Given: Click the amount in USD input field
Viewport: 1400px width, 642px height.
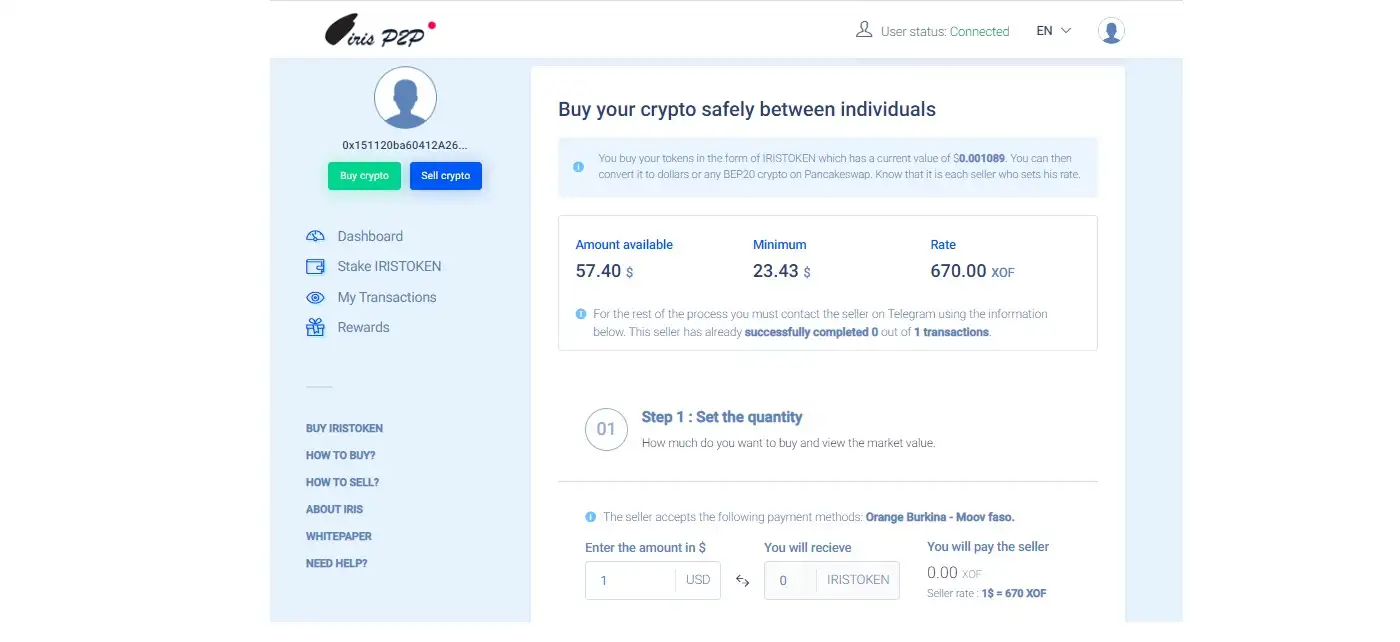Looking at the screenshot, I should click(x=631, y=580).
